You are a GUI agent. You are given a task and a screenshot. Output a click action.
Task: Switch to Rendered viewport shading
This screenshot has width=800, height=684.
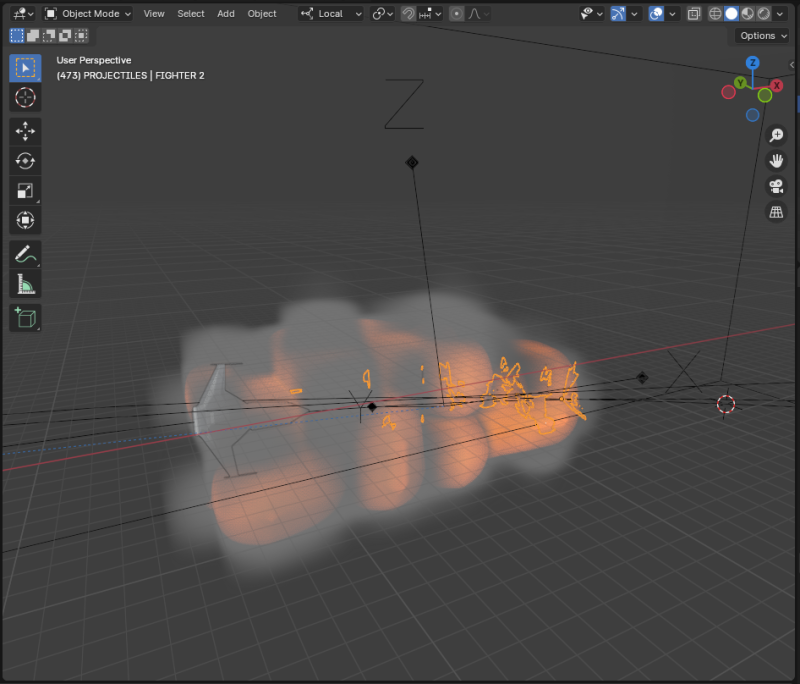click(x=764, y=14)
